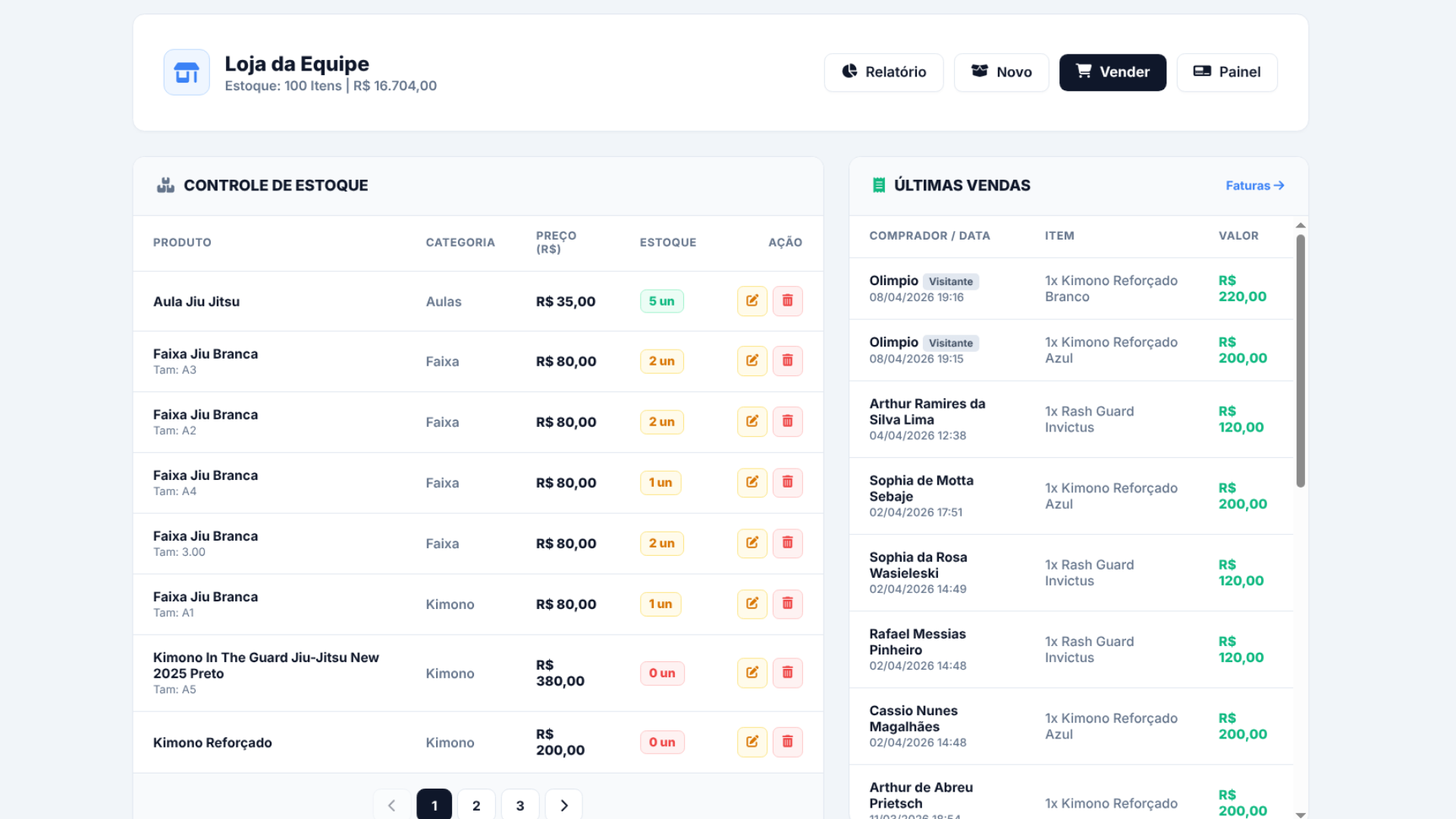Screen dimensions: 1456x819
Task: Delete Faixa Jiu Branca size 3.00
Action: [788, 543]
